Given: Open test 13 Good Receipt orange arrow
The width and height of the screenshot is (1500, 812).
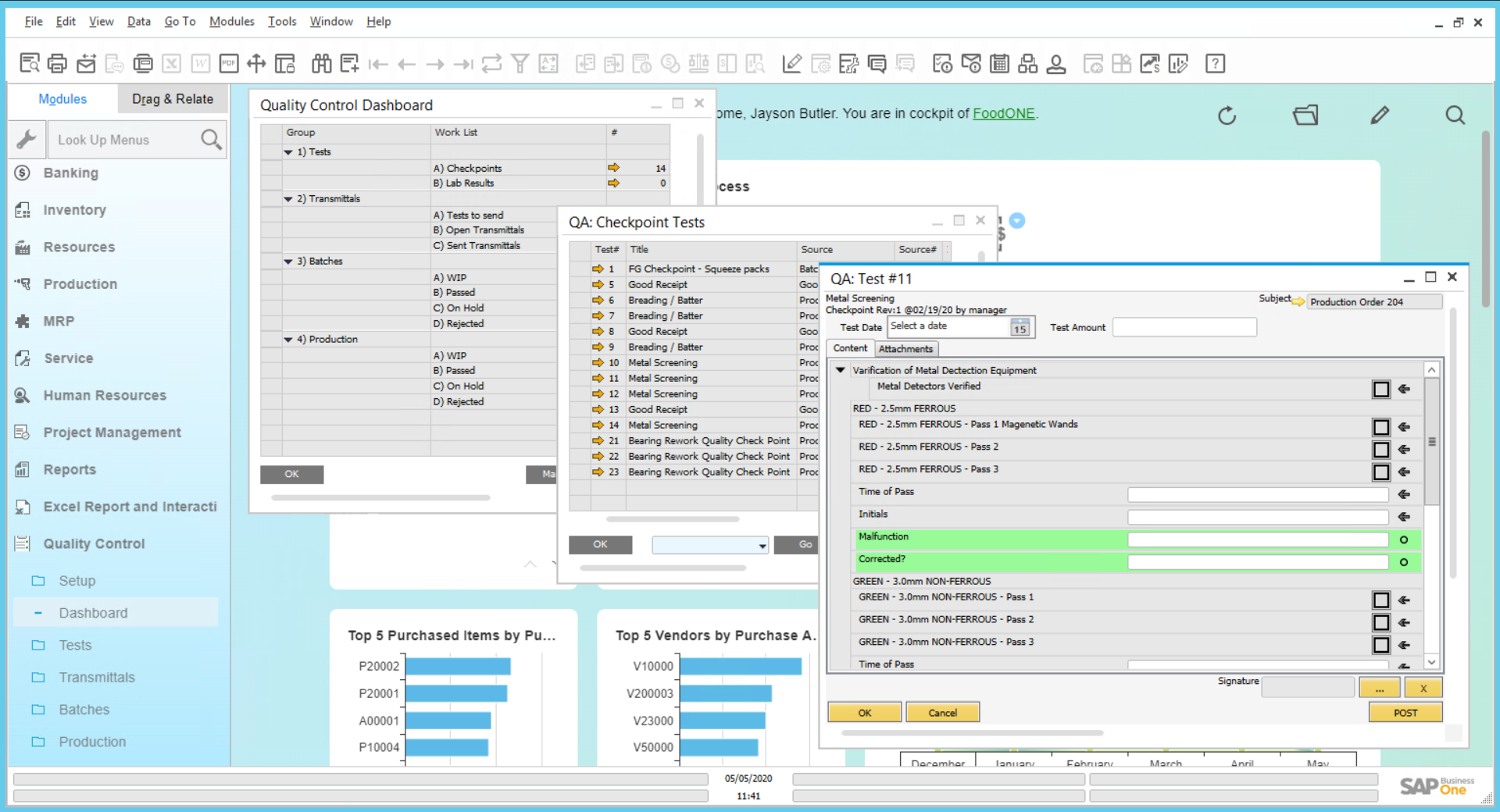Looking at the screenshot, I should tap(598, 410).
